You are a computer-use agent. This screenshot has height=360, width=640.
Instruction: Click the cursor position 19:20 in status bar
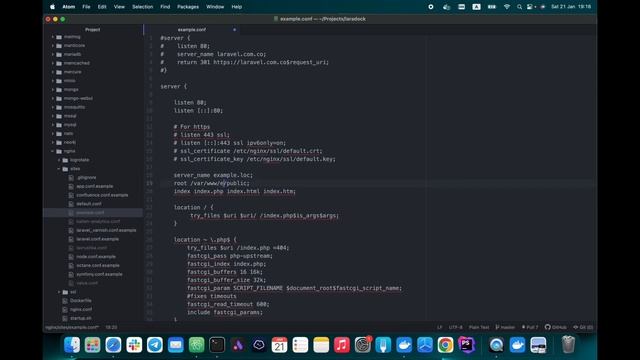111,327
